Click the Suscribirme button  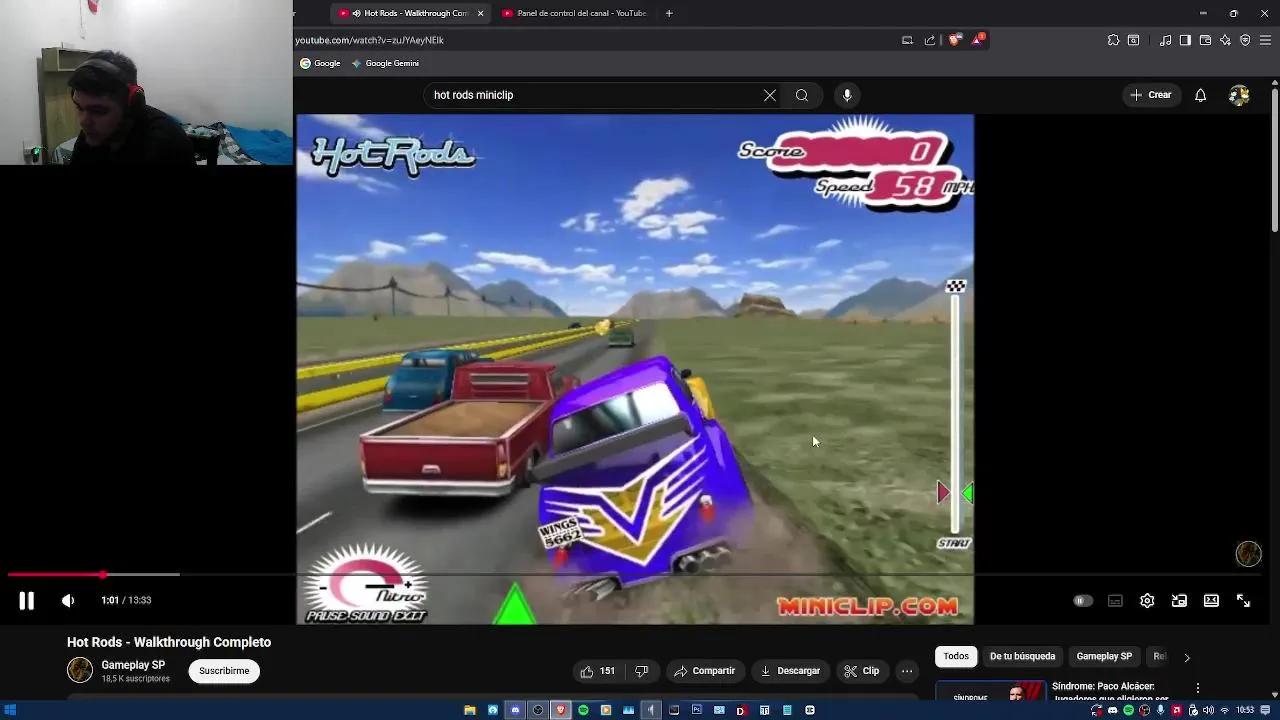point(224,671)
